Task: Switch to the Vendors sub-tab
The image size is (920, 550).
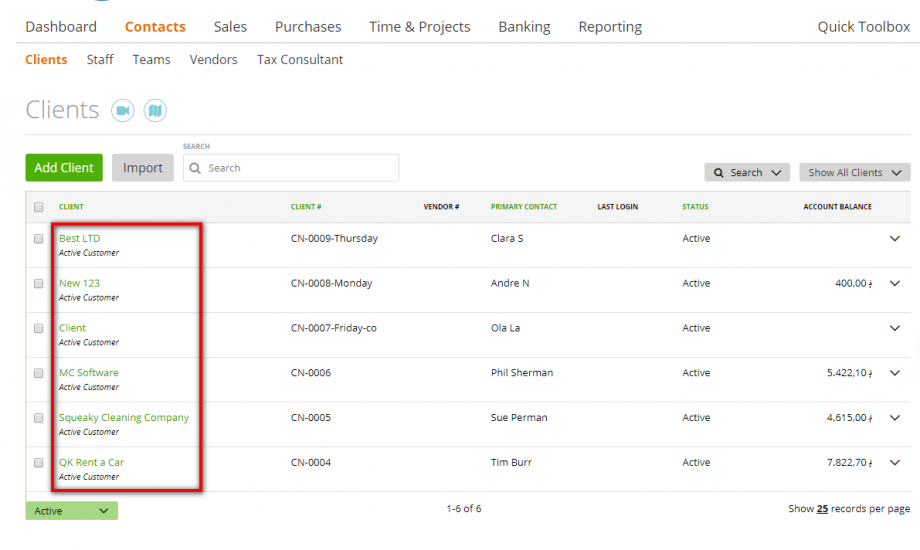Action: pos(214,60)
